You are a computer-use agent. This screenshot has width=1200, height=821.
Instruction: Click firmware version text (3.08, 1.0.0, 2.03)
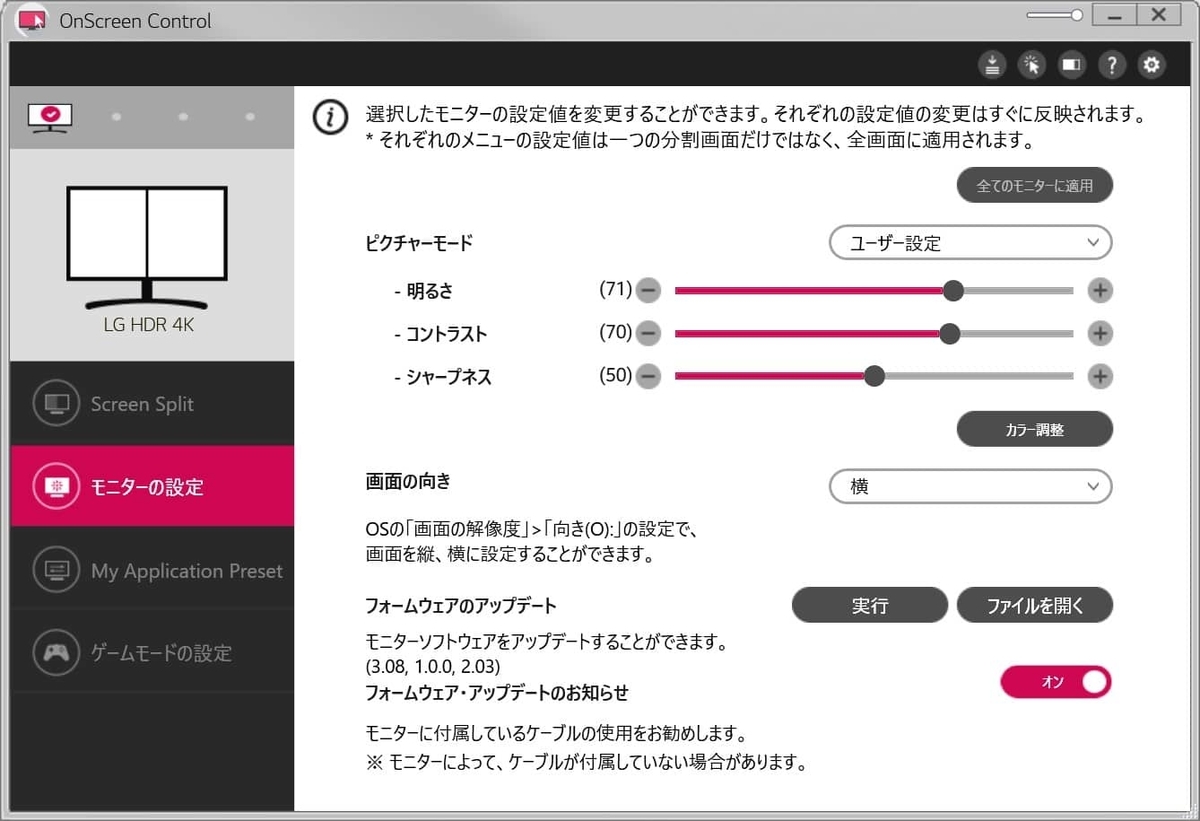(x=433, y=665)
